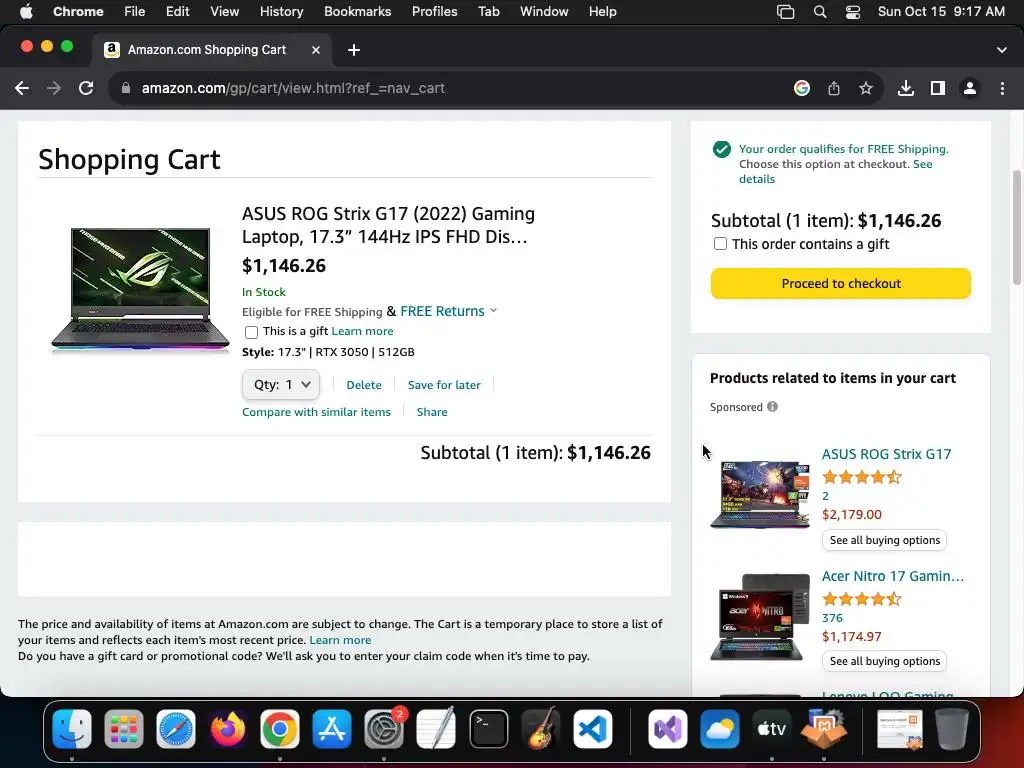Viewport: 1024px width, 768px height.
Task: Open Firefox in the Dock
Action: (x=228, y=729)
